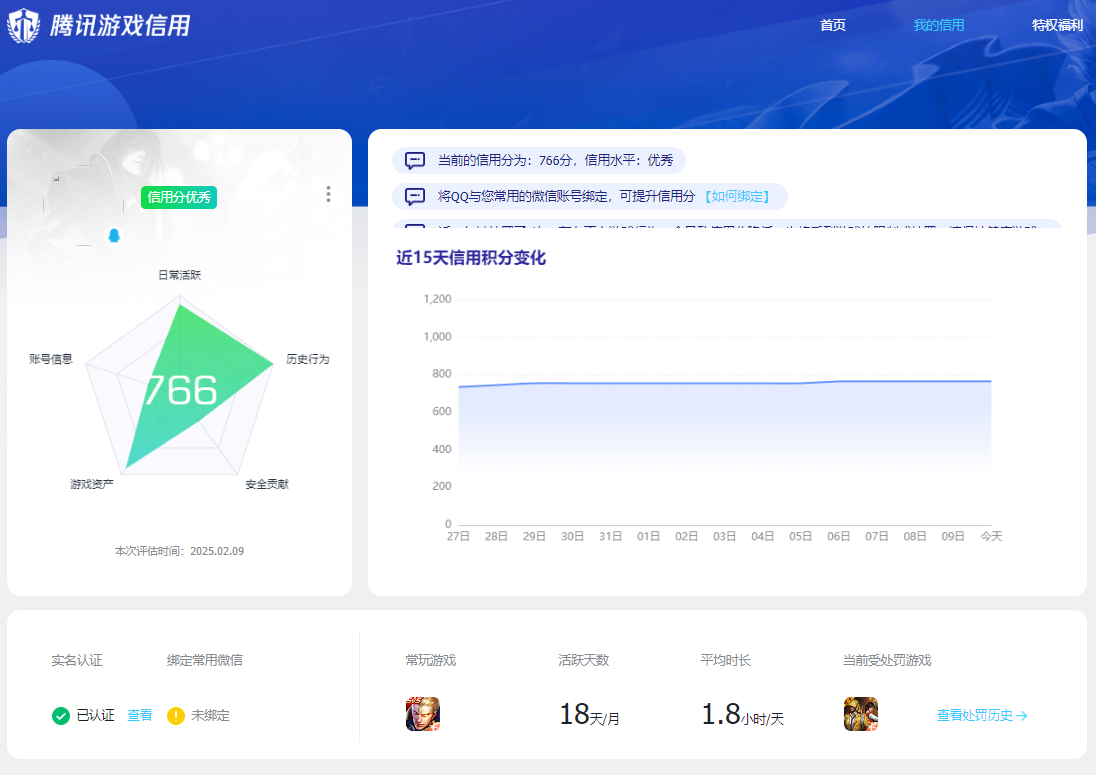Click 查看 next to 已认证
This screenshot has height=775, width=1096.
click(140, 716)
